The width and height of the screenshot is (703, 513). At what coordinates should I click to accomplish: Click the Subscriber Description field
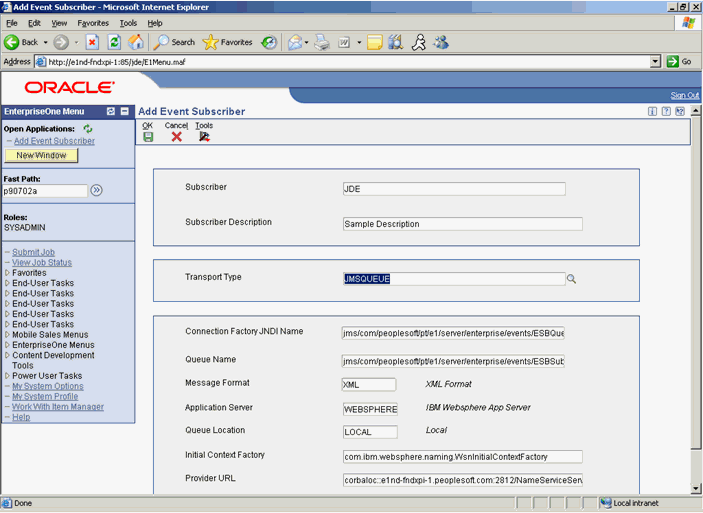tap(462, 224)
